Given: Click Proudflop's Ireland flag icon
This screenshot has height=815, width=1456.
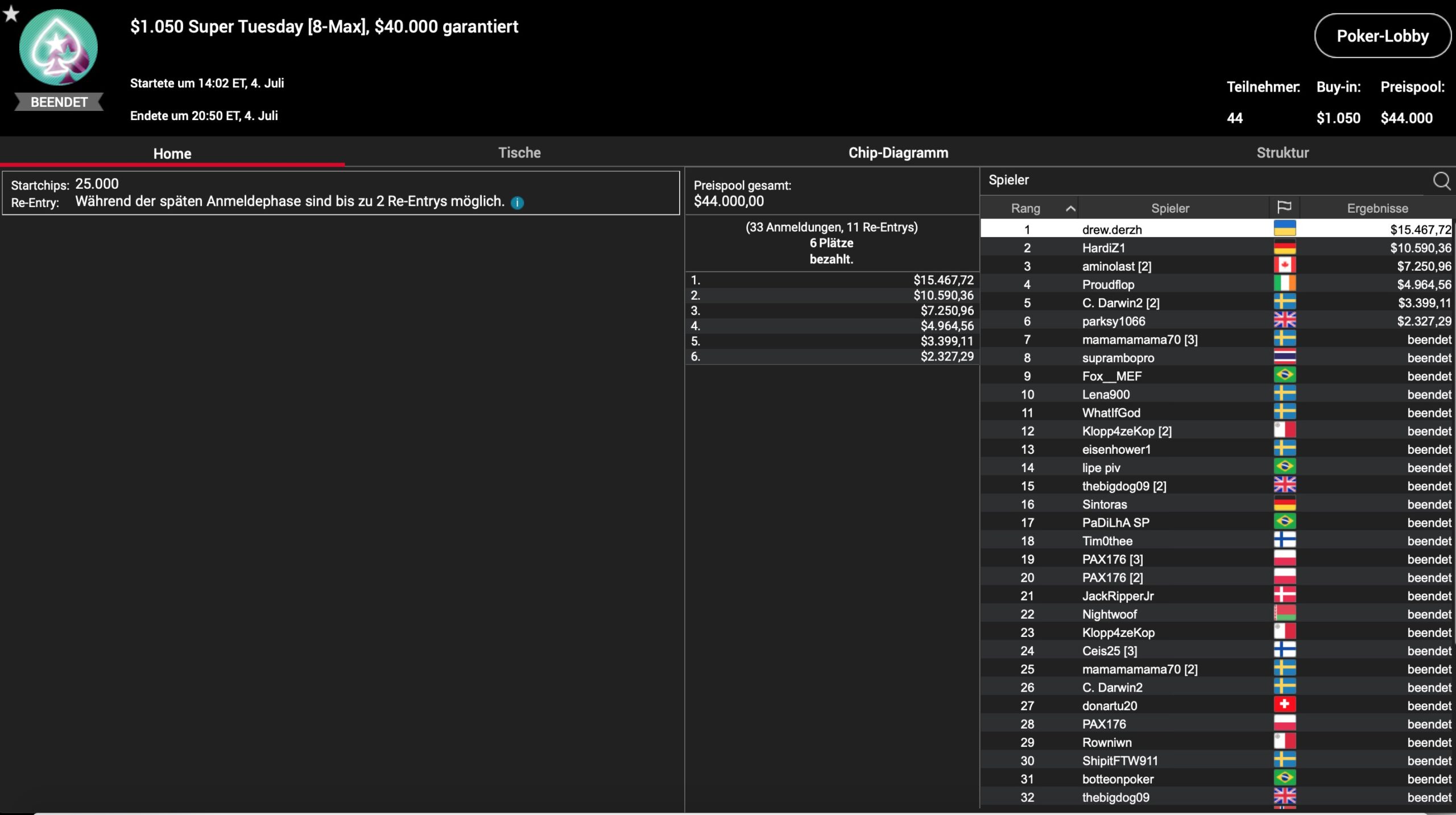Looking at the screenshot, I should pyautogui.click(x=1284, y=284).
